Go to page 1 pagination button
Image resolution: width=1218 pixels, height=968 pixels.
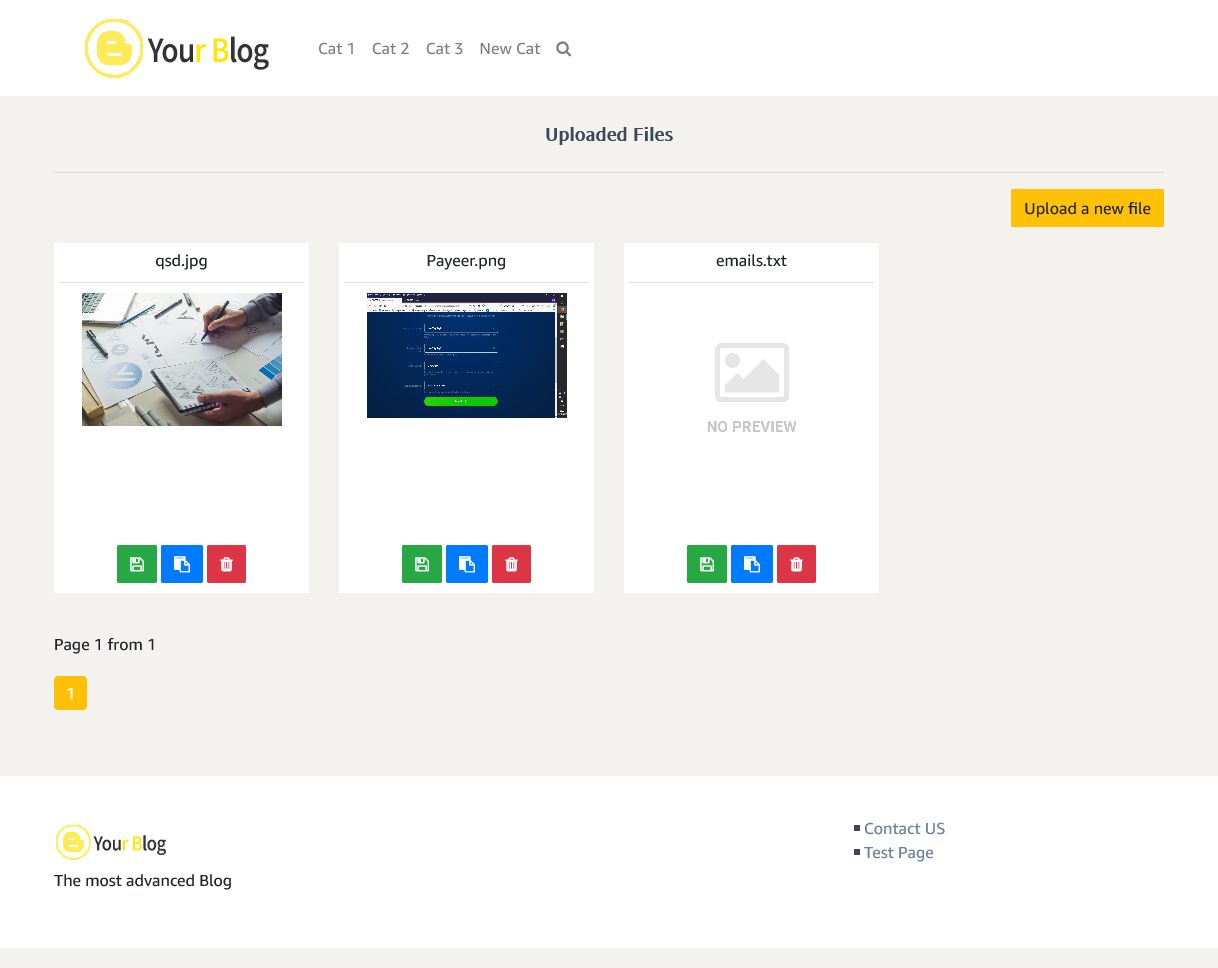pyautogui.click(x=70, y=693)
